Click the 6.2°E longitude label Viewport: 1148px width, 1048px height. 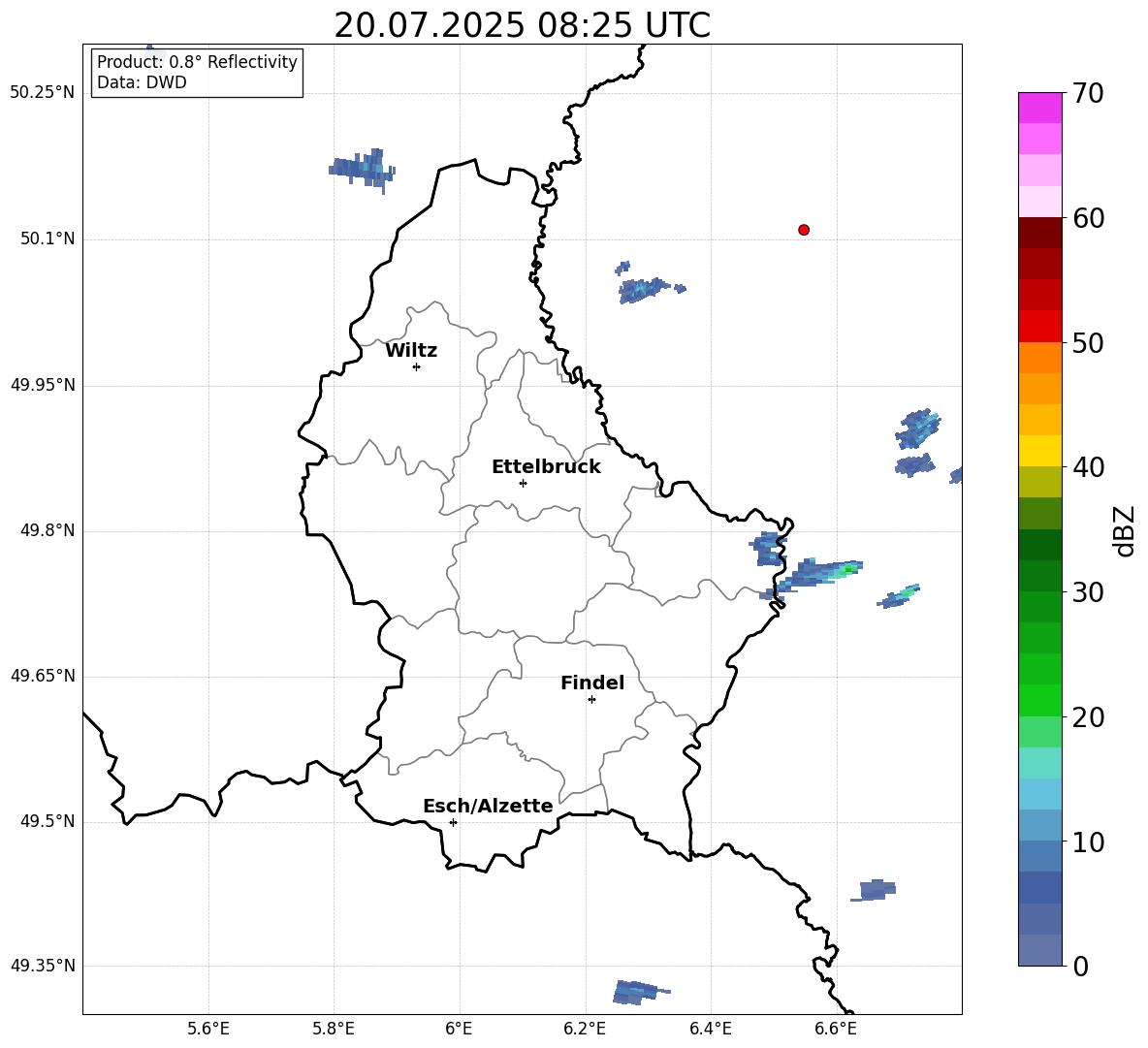pyautogui.click(x=585, y=1029)
